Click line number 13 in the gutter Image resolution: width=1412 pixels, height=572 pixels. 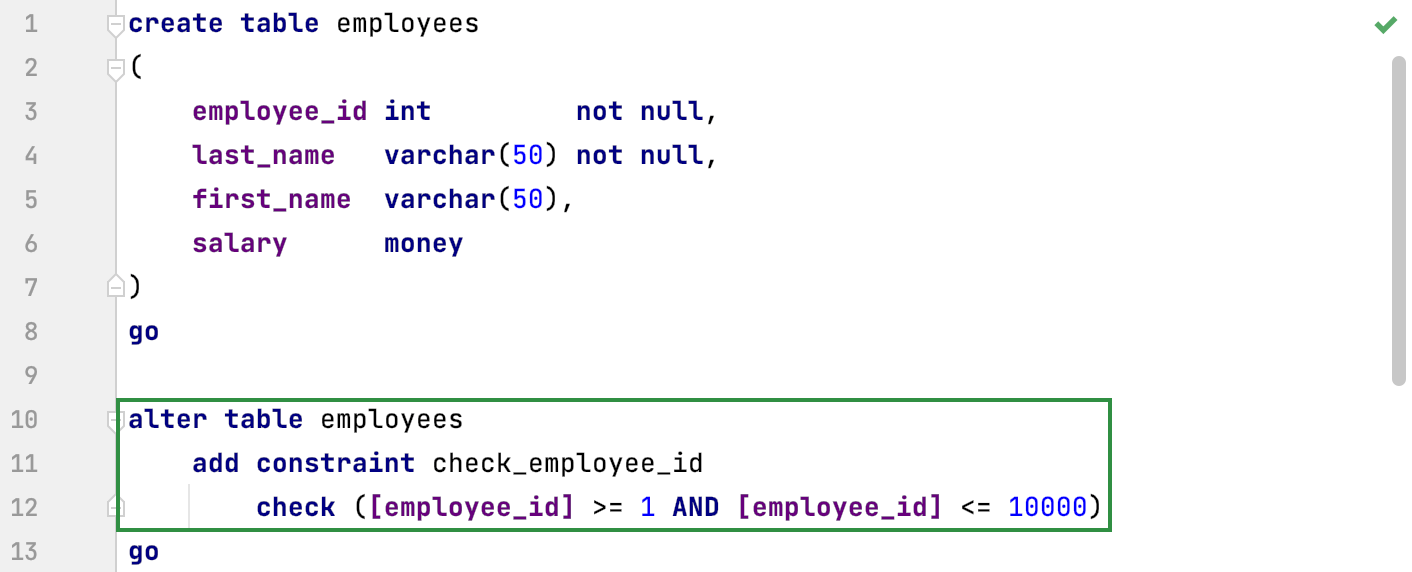24,551
